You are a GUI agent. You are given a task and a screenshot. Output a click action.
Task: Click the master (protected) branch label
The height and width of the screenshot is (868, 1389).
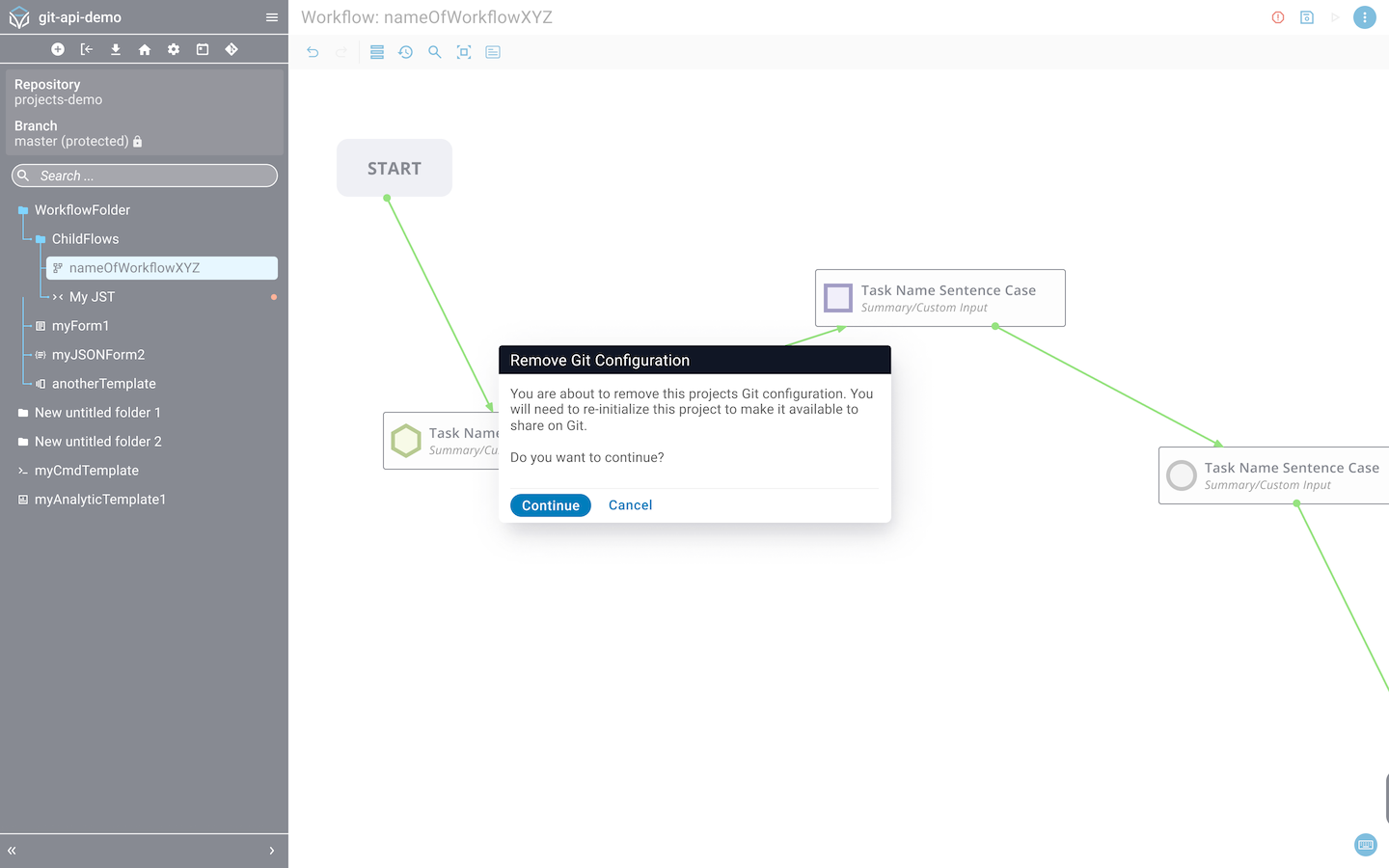71,142
